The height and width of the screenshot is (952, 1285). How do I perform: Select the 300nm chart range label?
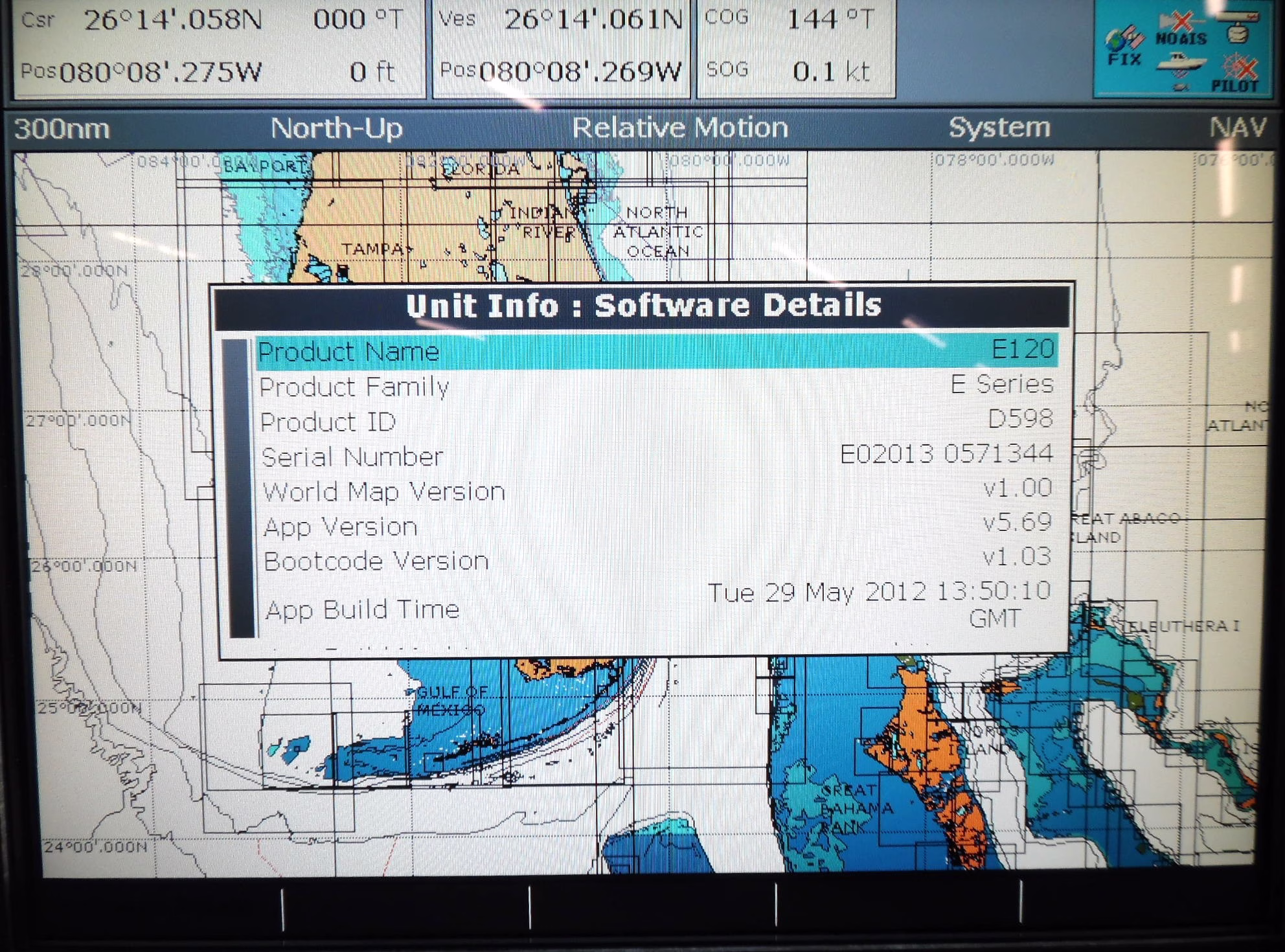click(62, 129)
